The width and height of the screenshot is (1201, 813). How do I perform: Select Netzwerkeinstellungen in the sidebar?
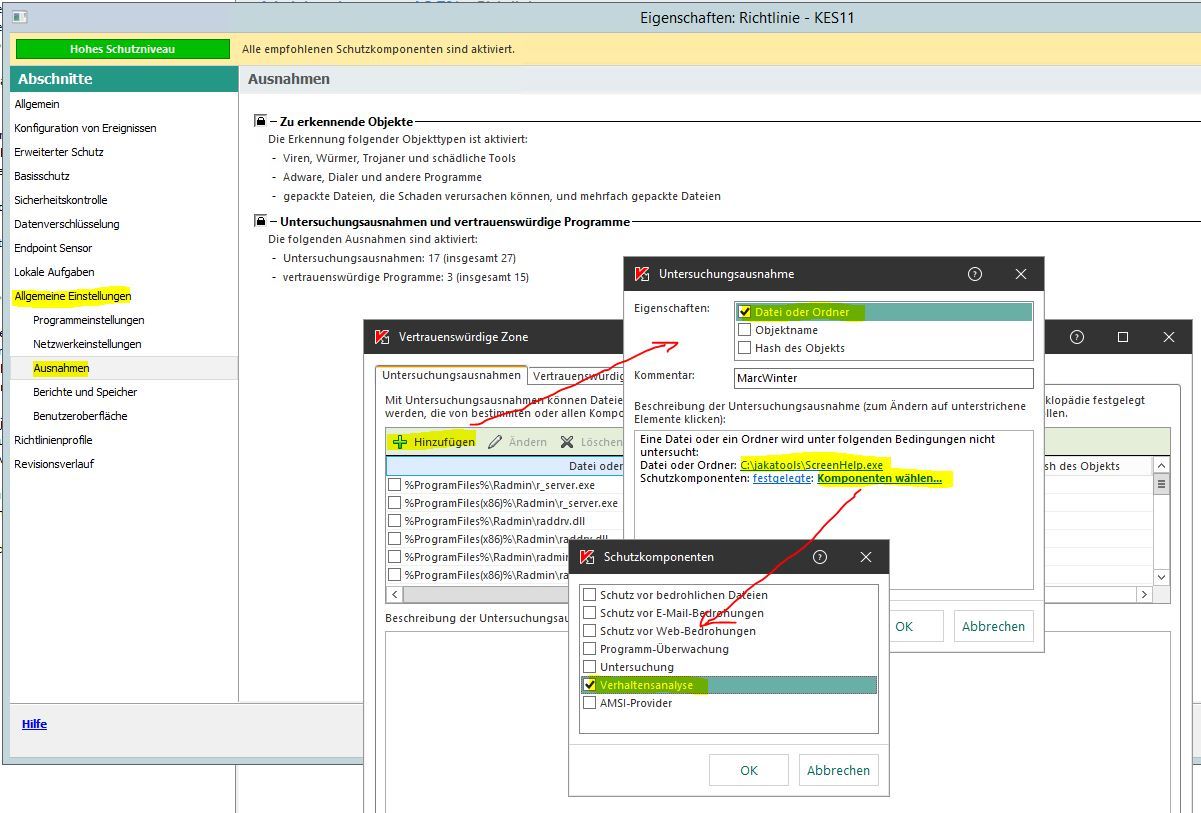click(x=87, y=344)
